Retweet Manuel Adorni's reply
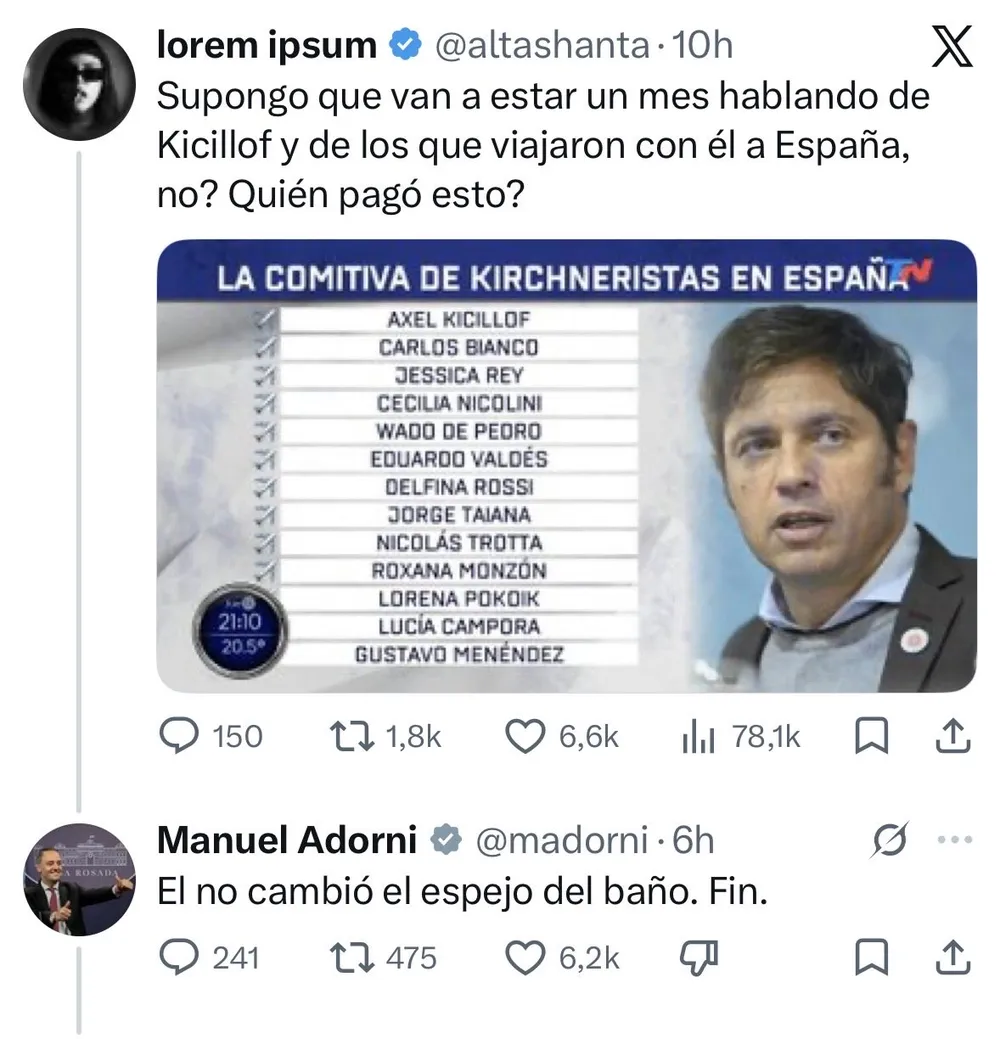Screen dimensions: 1000x1039 click(352, 958)
